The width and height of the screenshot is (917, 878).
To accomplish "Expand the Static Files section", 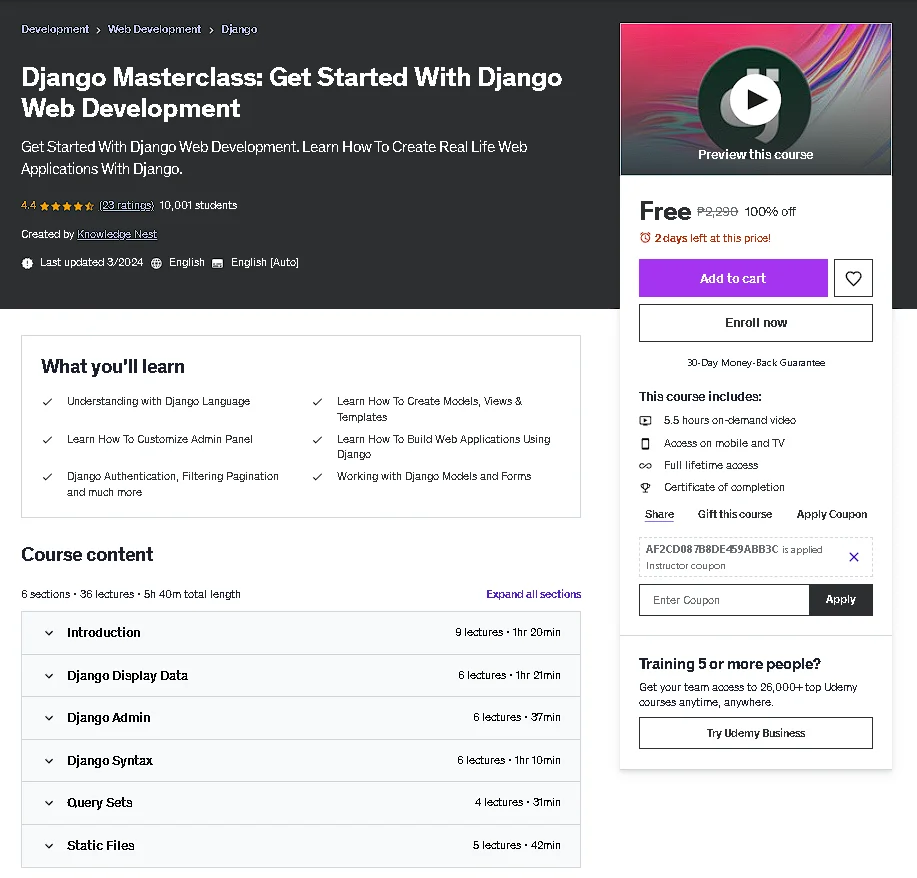I will pyautogui.click(x=301, y=846).
